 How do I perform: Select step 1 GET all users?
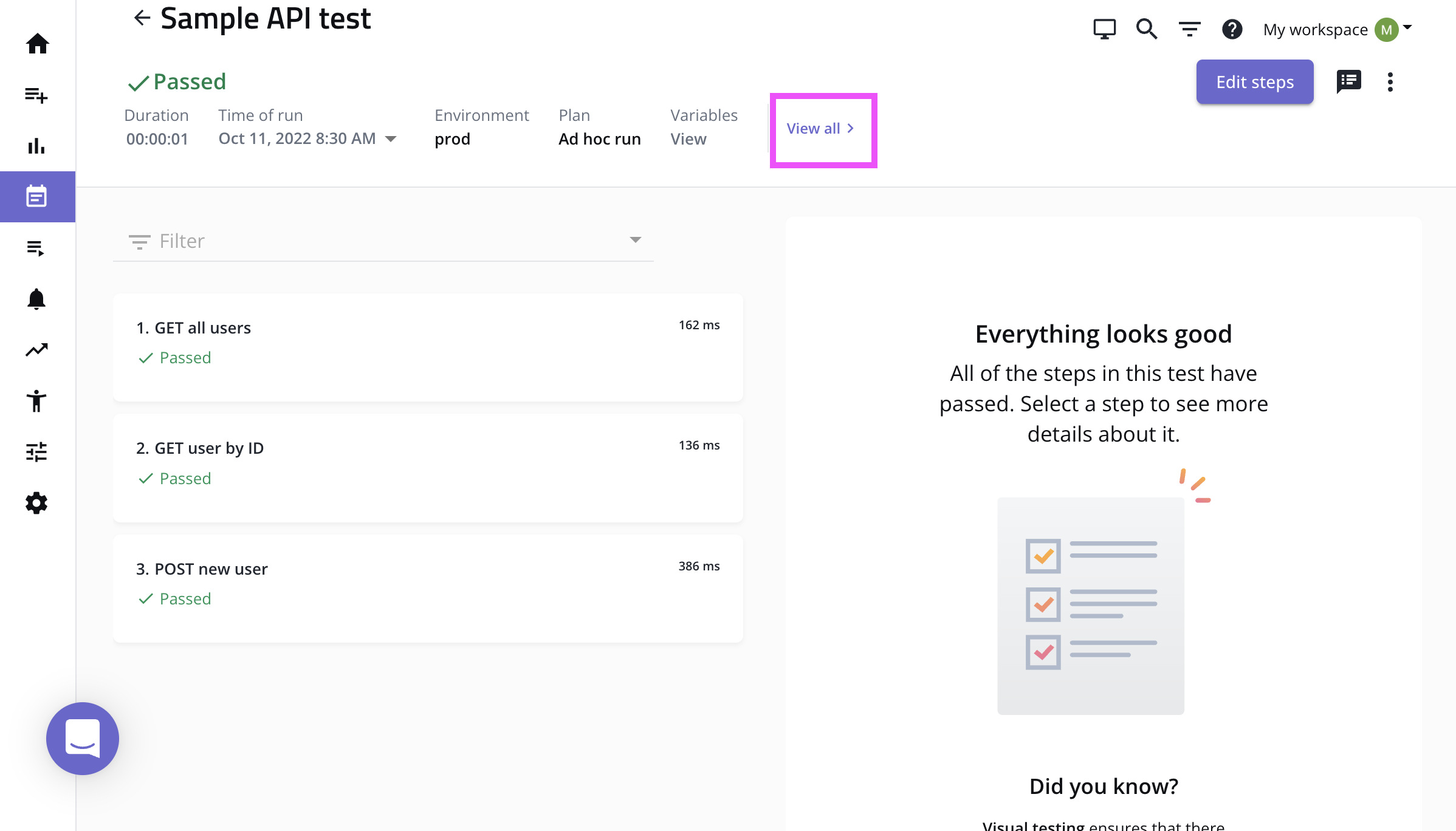[x=428, y=347]
